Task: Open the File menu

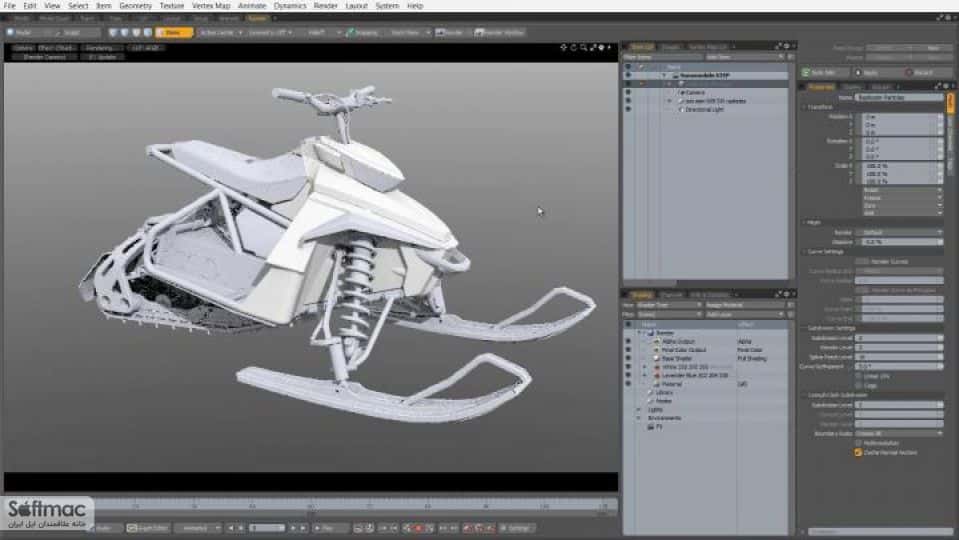Action: tap(9, 6)
